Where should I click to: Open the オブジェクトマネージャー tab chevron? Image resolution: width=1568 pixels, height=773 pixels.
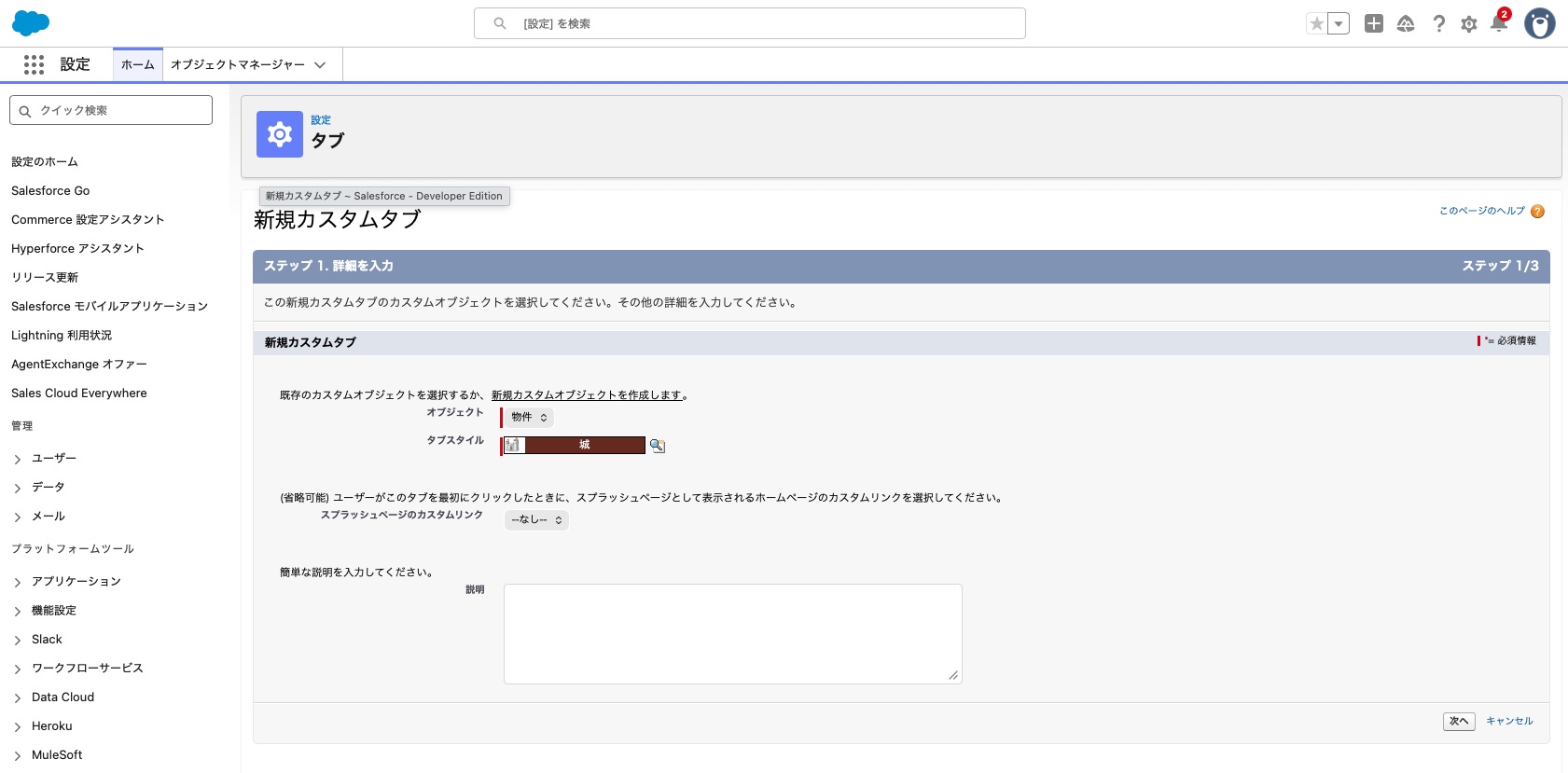pyautogui.click(x=320, y=65)
